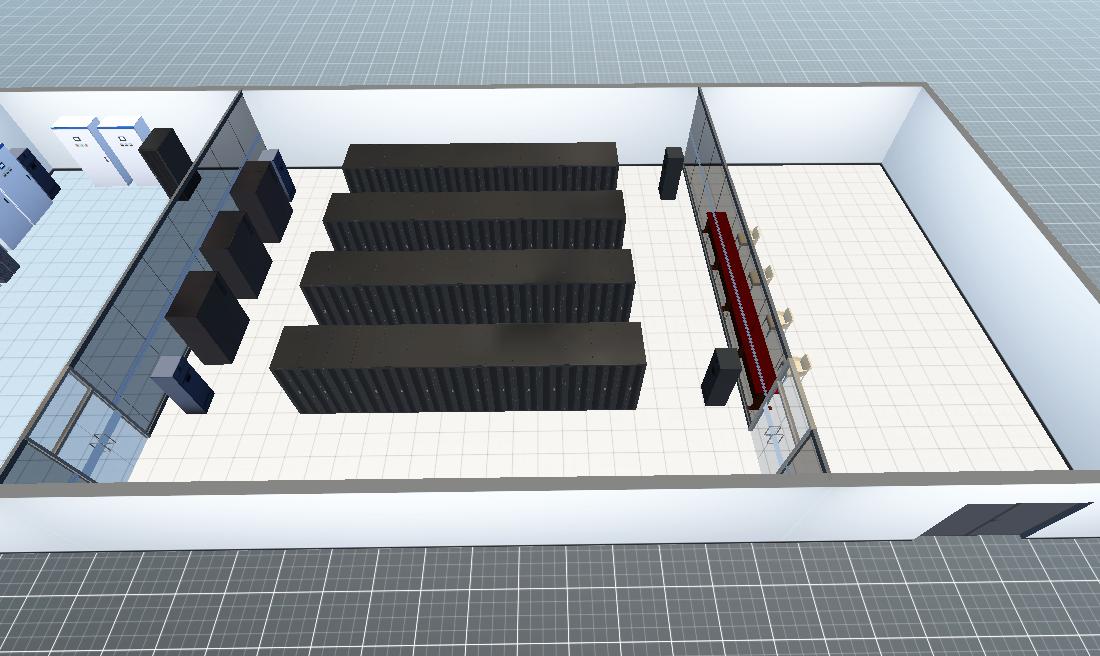This screenshot has height=656, width=1100.
Task: Click the dark gray double door on the front wall
Action: coord(1005,519)
